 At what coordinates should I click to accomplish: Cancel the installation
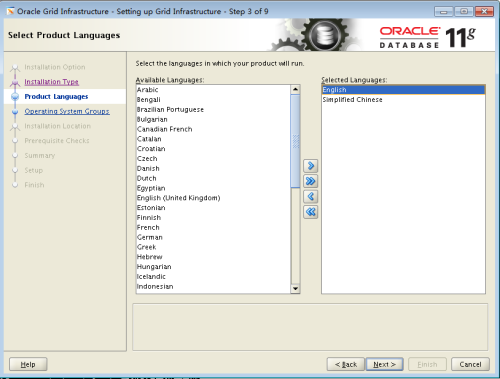coord(470,364)
